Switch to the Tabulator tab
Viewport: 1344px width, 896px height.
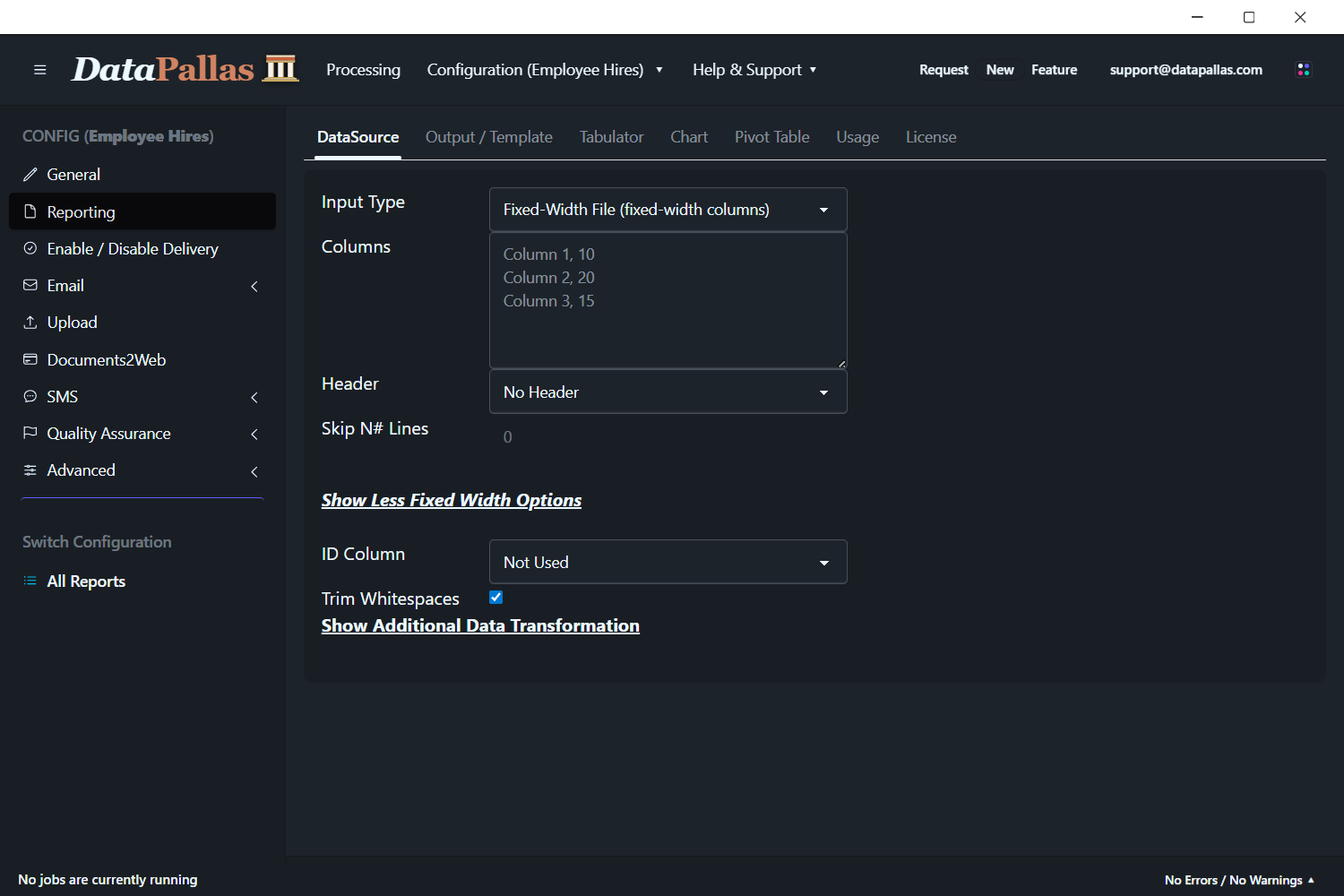(612, 137)
